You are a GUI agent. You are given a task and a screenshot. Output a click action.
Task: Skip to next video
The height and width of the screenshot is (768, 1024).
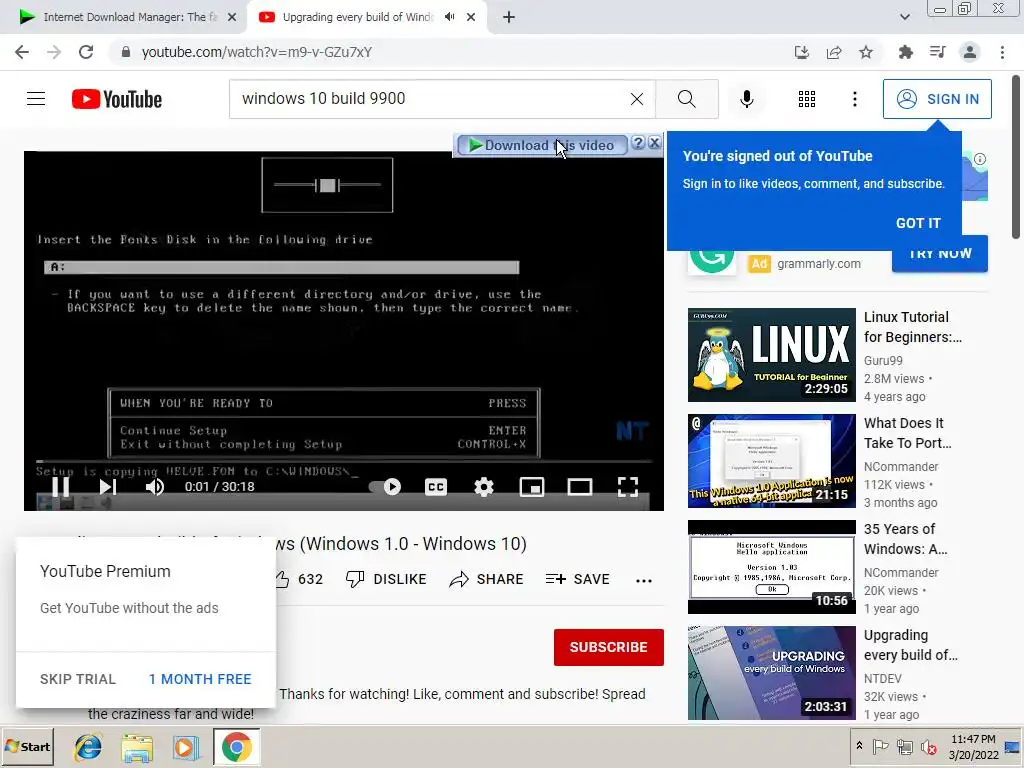tap(108, 487)
